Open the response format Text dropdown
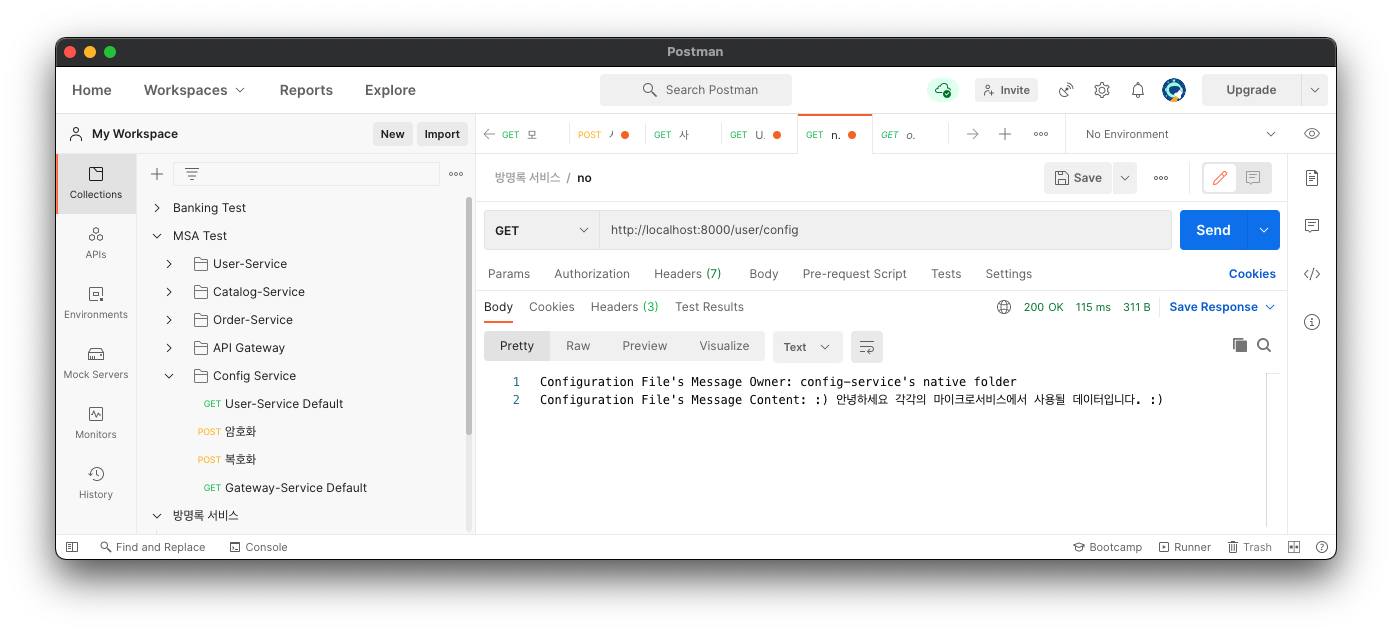 808,347
